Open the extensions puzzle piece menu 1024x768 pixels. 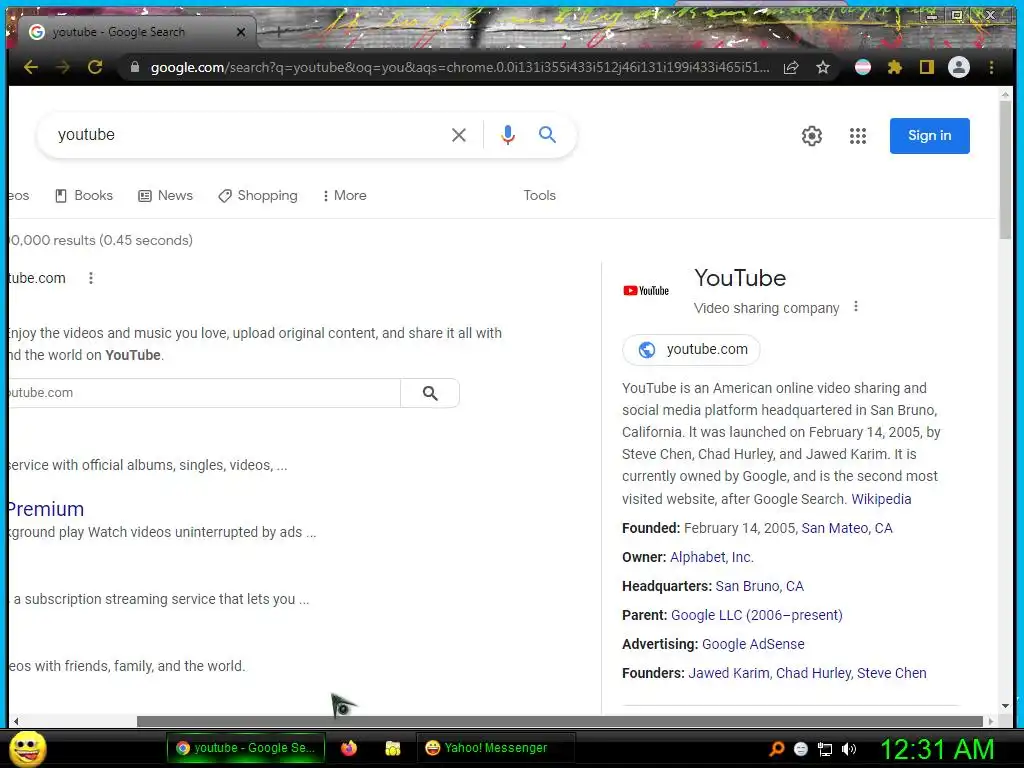click(895, 67)
